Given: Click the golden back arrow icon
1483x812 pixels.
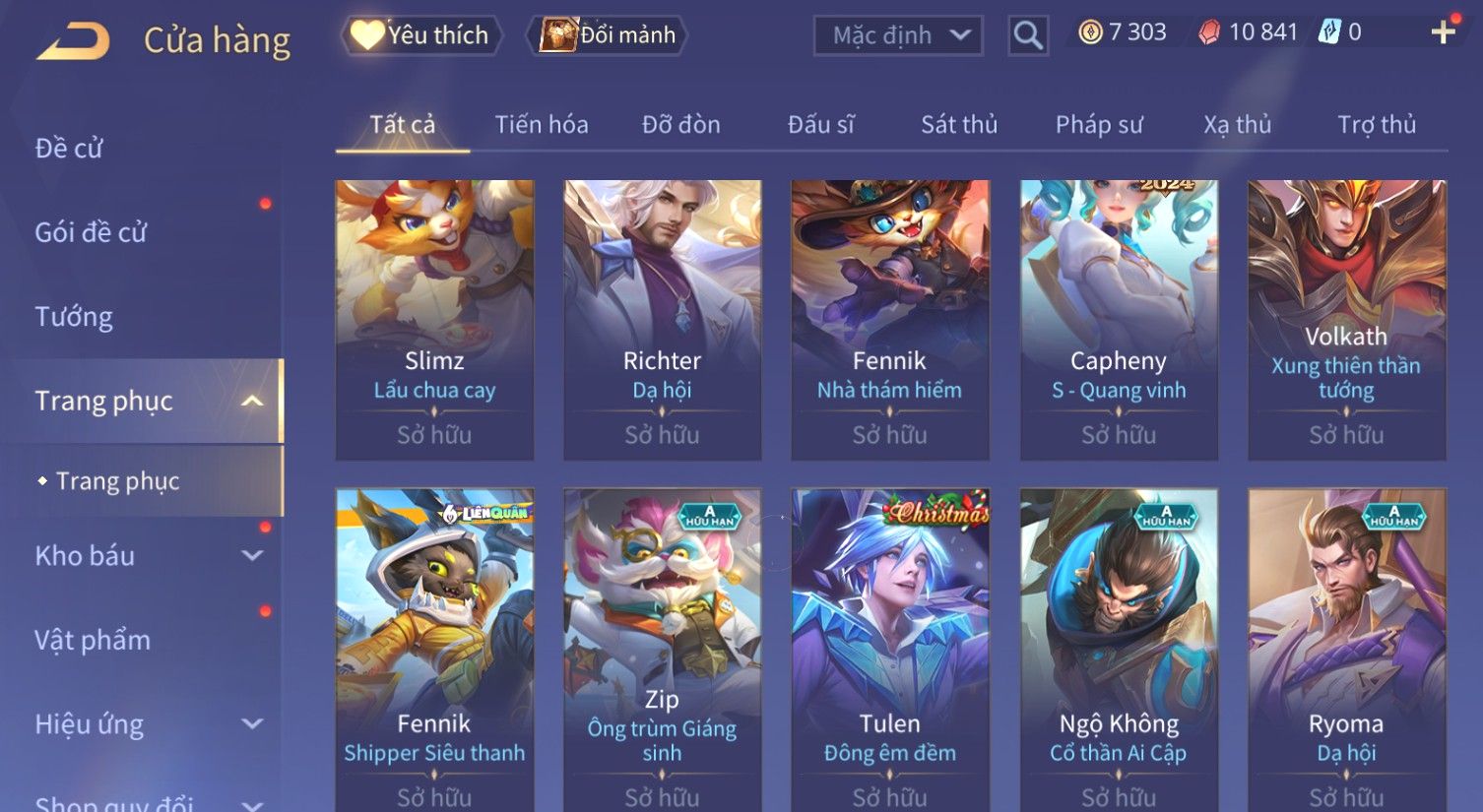Looking at the screenshot, I should [x=73, y=41].
